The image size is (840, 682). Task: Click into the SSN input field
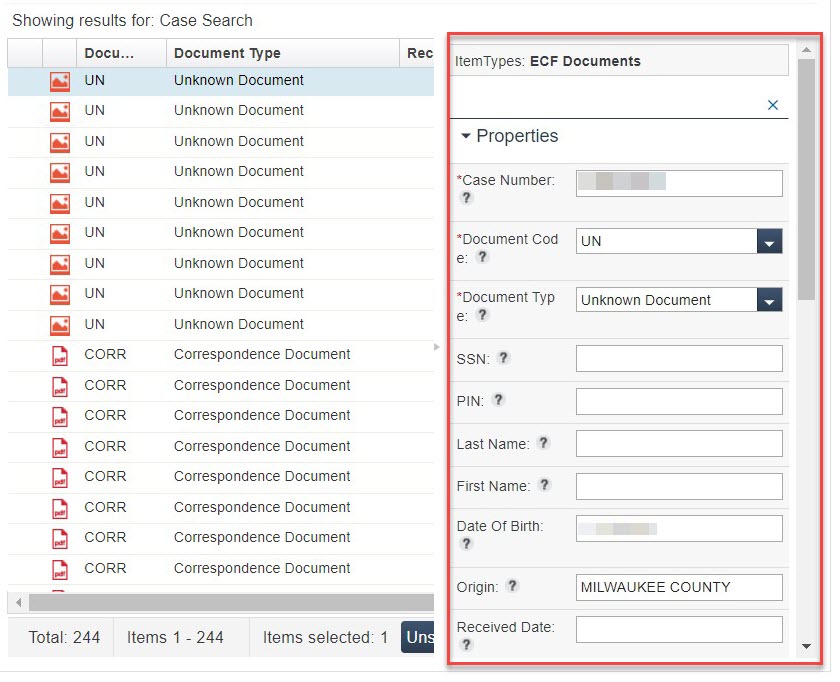(679, 359)
